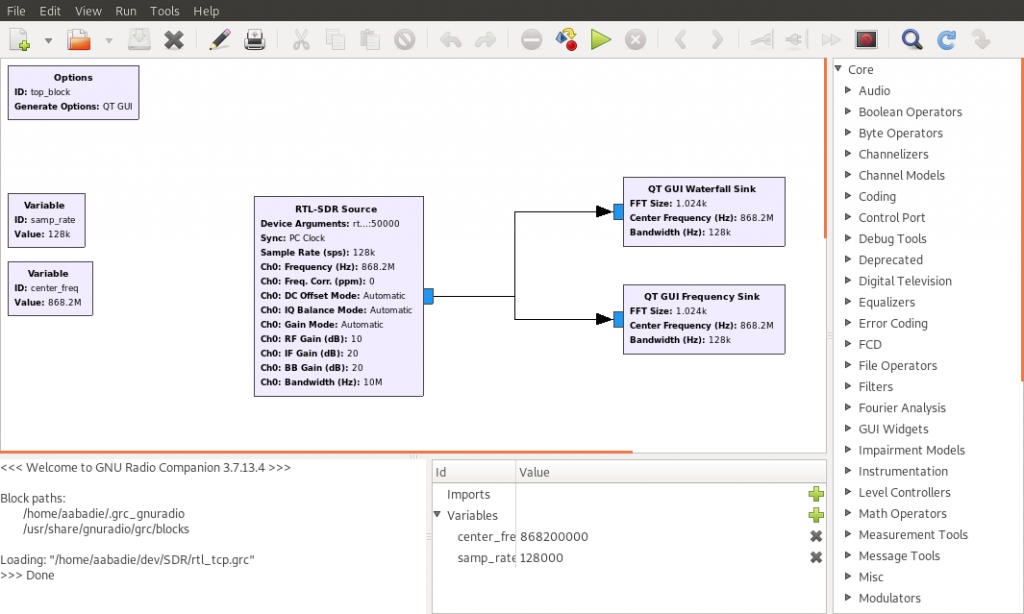The width and height of the screenshot is (1024, 614).
Task: Edit samp_rate value 128000
Action: [541, 558]
